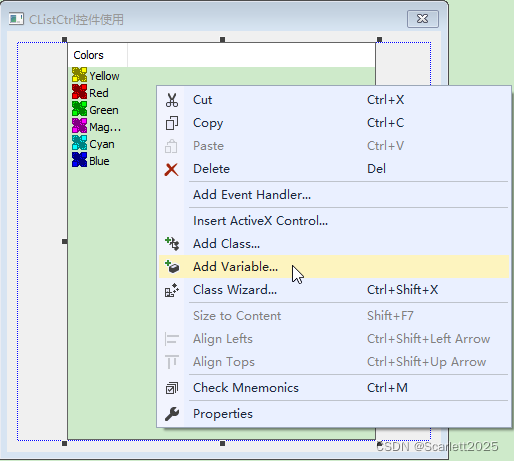The image size is (514, 461).
Task: Click the greyed Paste clipboard icon
Action: coord(171,146)
